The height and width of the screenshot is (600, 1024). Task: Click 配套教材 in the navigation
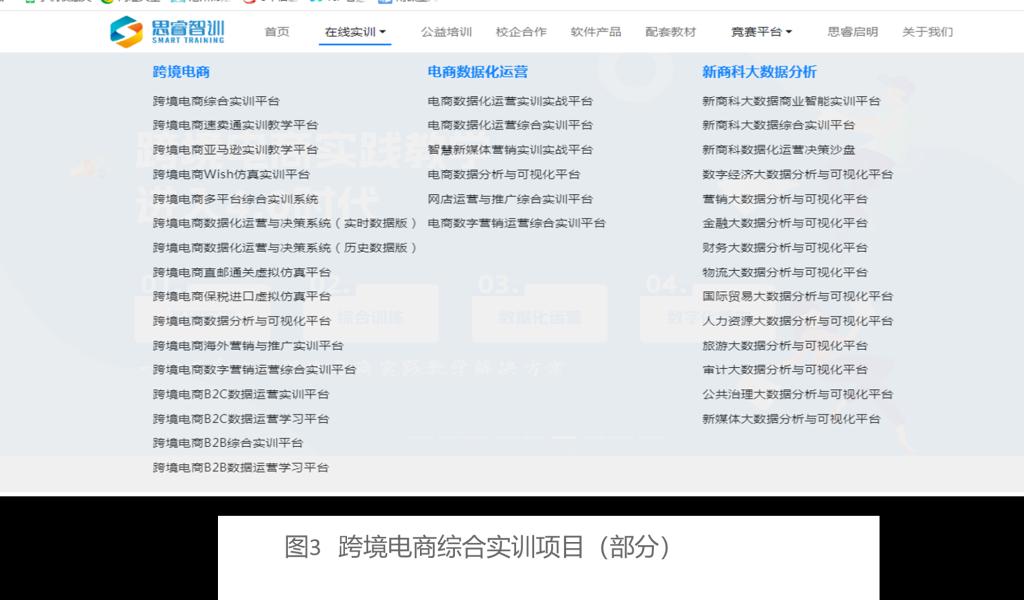[x=670, y=32]
